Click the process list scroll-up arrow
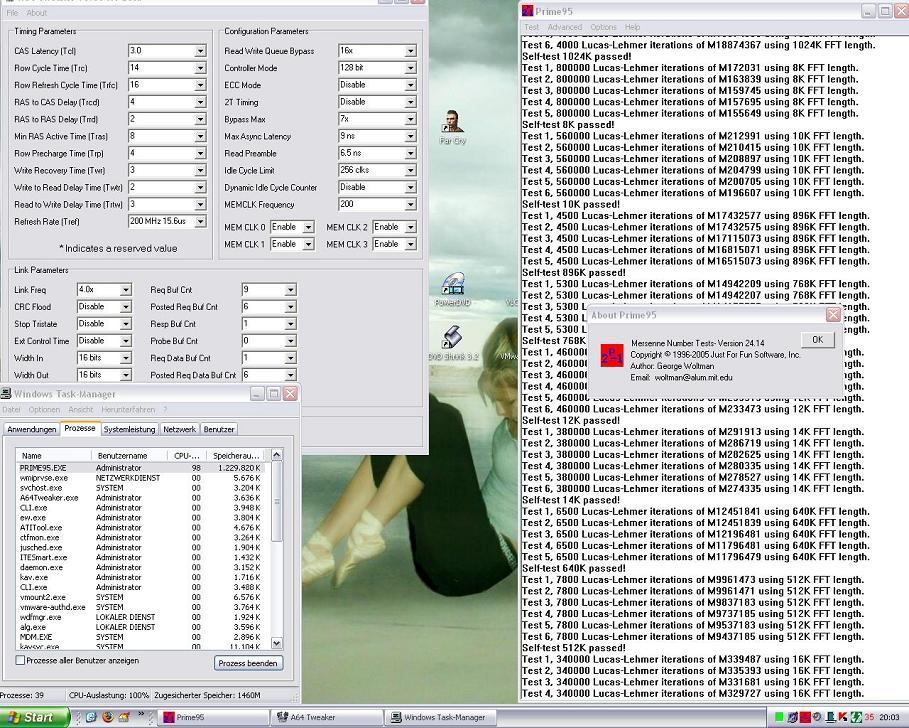Viewport: 909px width, 728px height. click(277, 455)
